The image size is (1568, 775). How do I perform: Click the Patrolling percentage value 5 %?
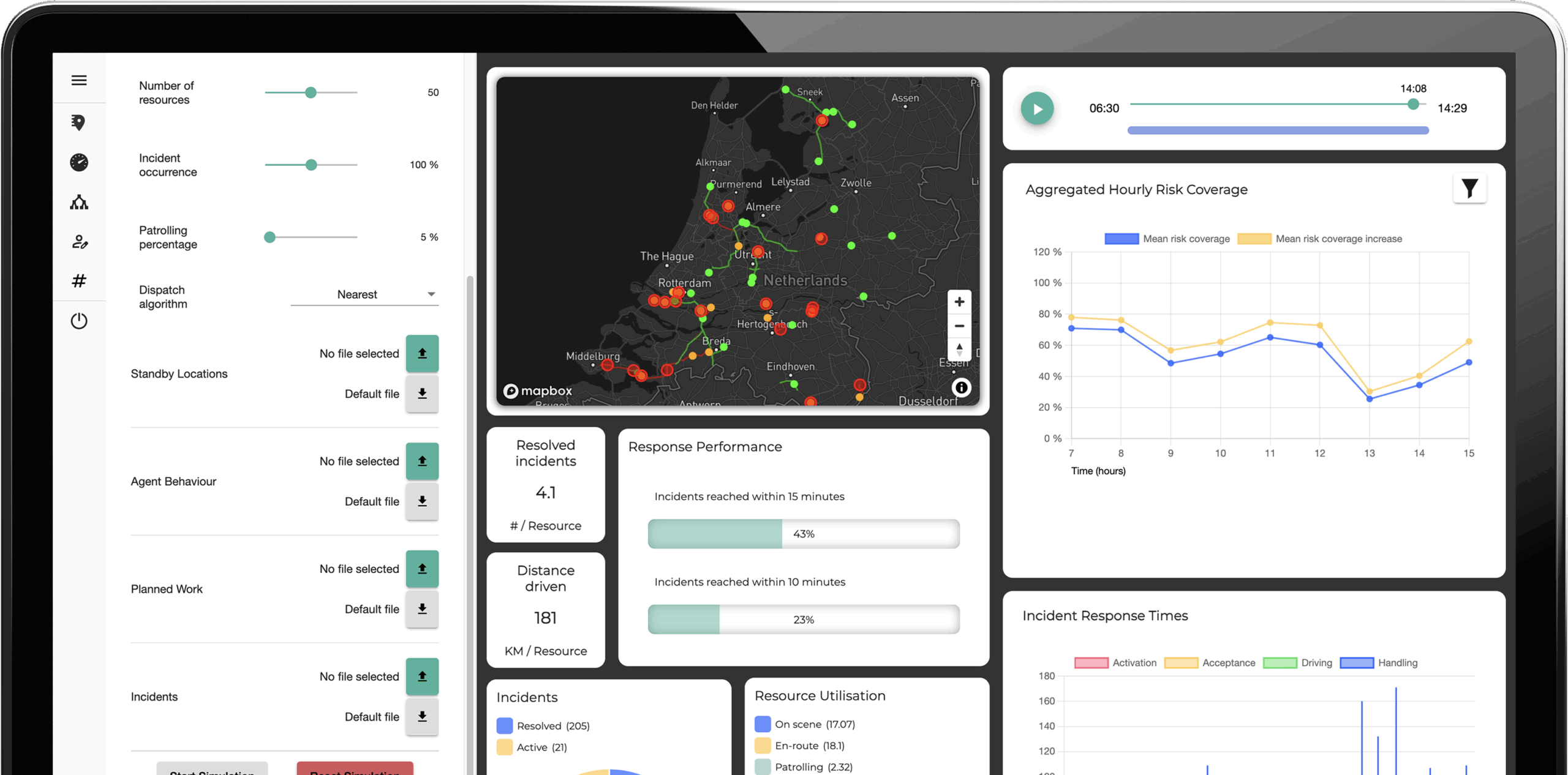pos(429,237)
